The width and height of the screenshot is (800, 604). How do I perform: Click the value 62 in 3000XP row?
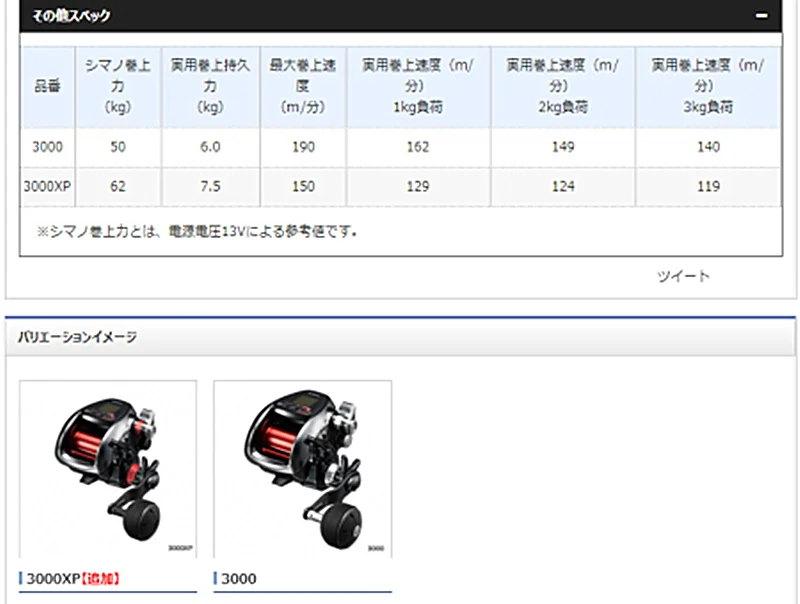[x=118, y=186]
